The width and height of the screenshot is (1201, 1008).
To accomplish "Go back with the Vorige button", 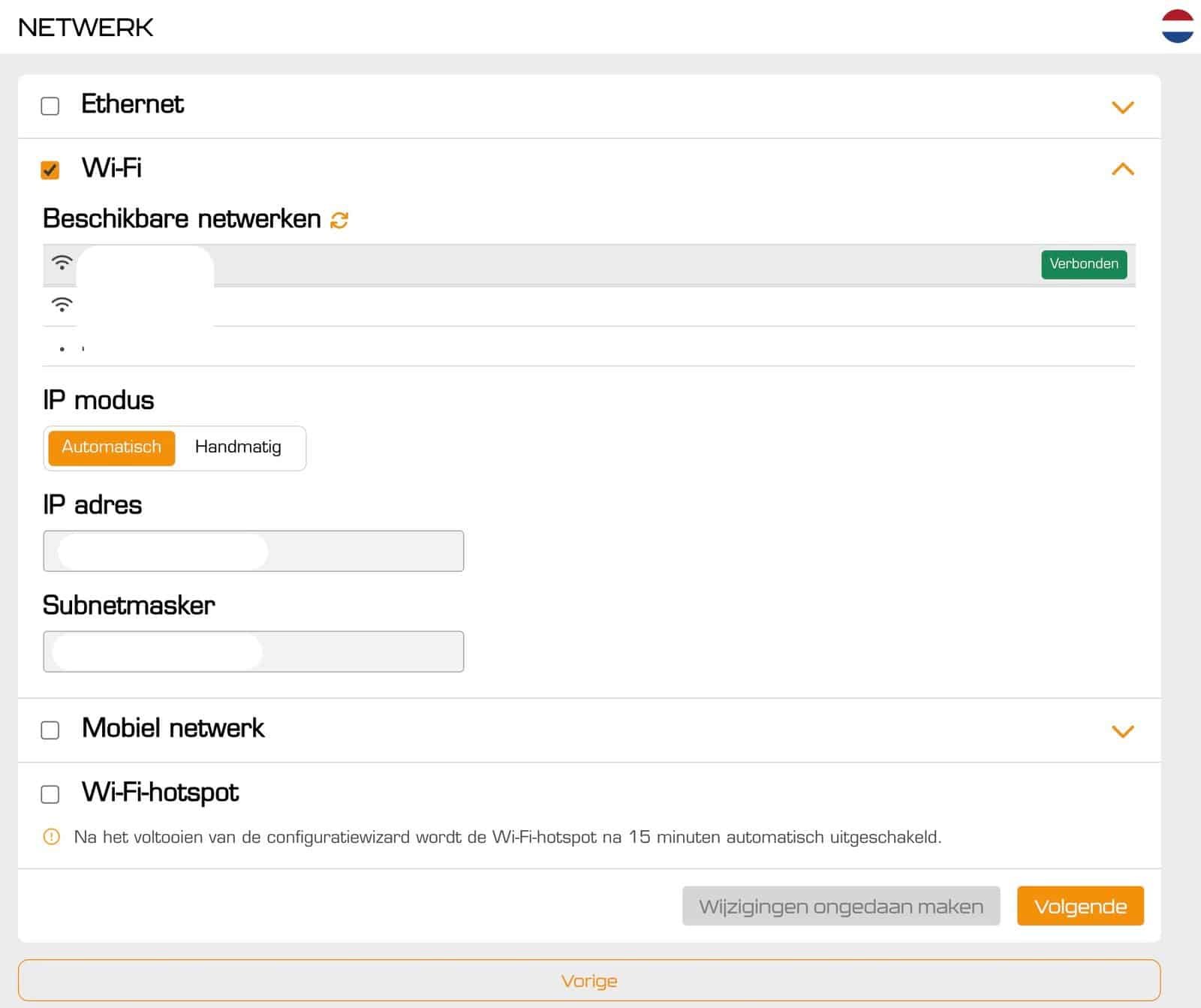I will pos(589,980).
